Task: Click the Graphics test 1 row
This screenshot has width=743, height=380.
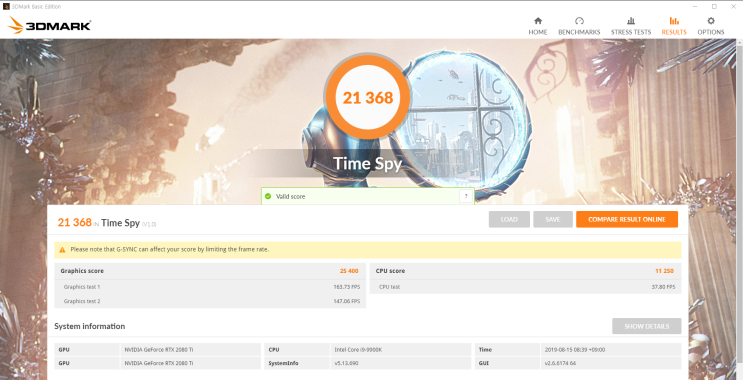Action: click(210, 287)
